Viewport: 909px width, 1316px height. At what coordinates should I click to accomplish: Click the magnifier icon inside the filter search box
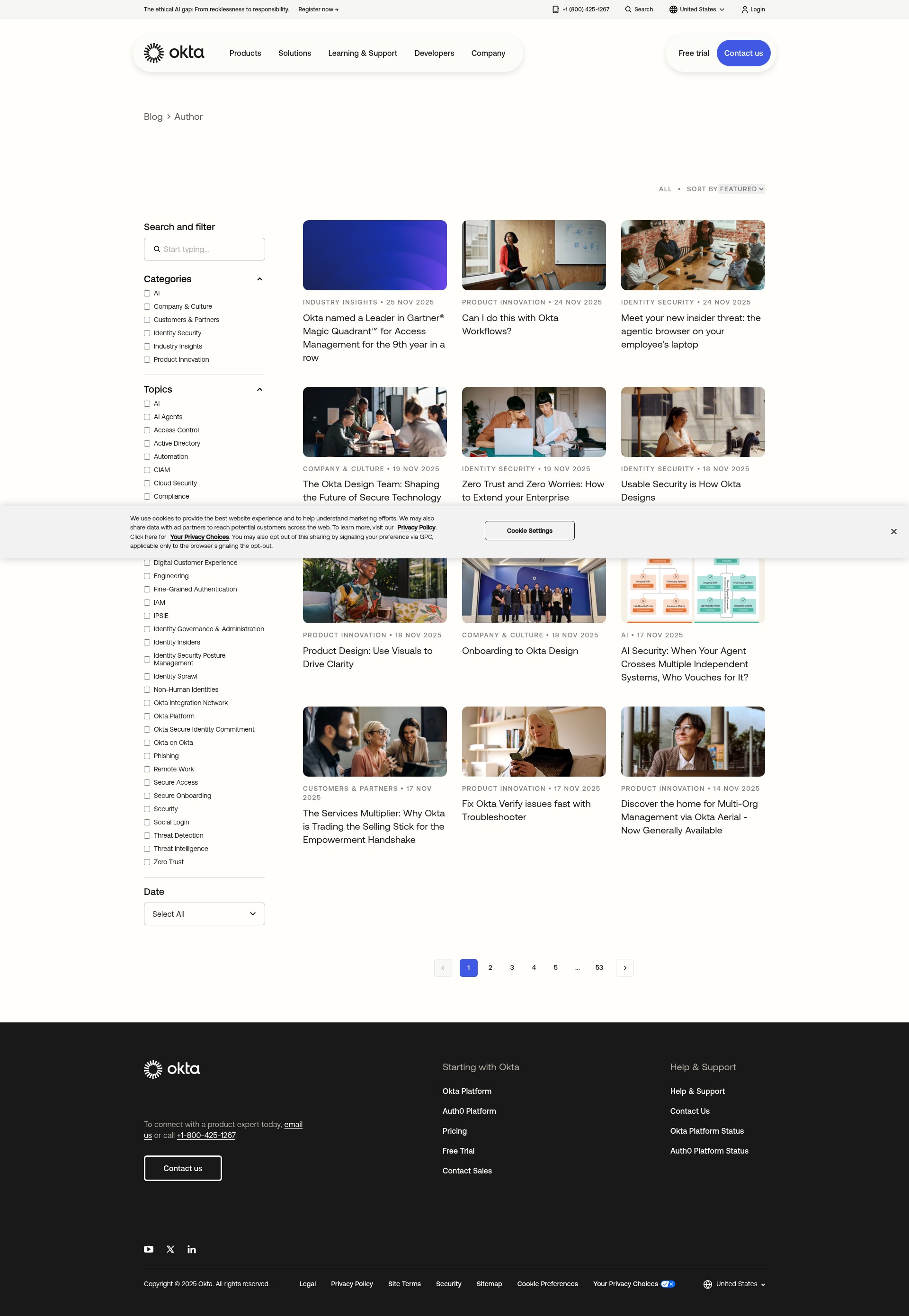coord(157,249)
